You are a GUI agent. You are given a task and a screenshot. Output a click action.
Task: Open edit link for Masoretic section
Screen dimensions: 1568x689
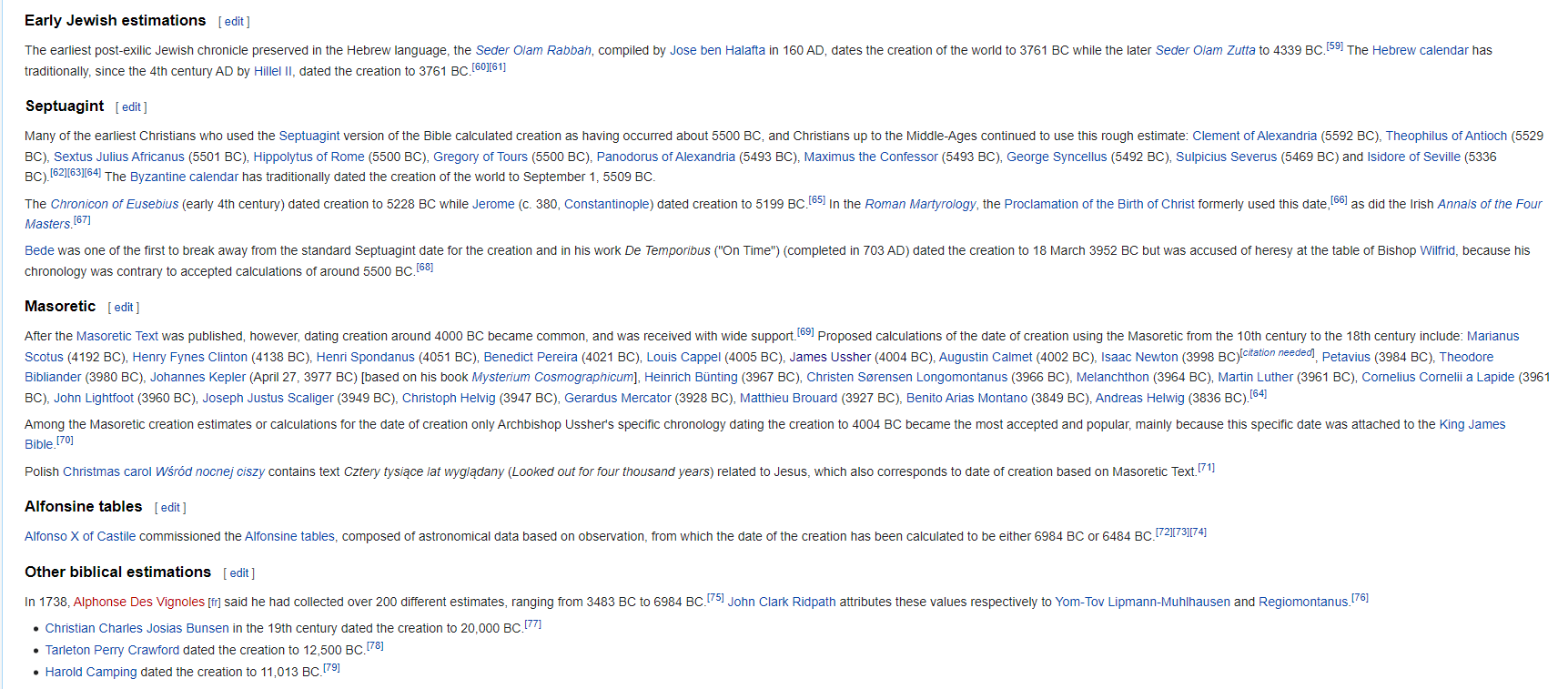pos(124,308)
